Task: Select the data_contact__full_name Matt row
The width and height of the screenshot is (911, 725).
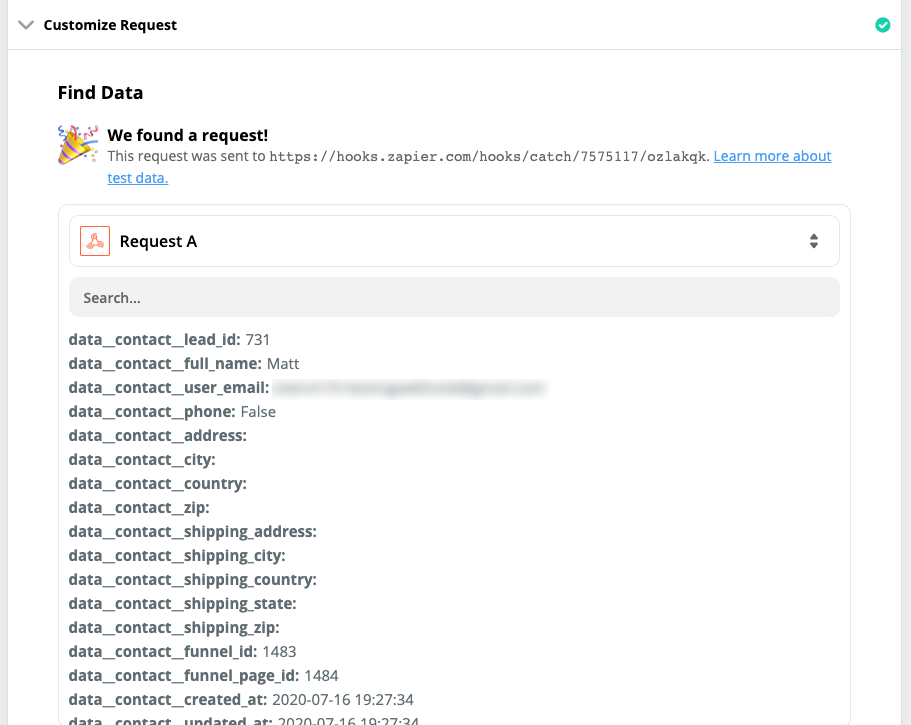Action: (x=184, y=364)
